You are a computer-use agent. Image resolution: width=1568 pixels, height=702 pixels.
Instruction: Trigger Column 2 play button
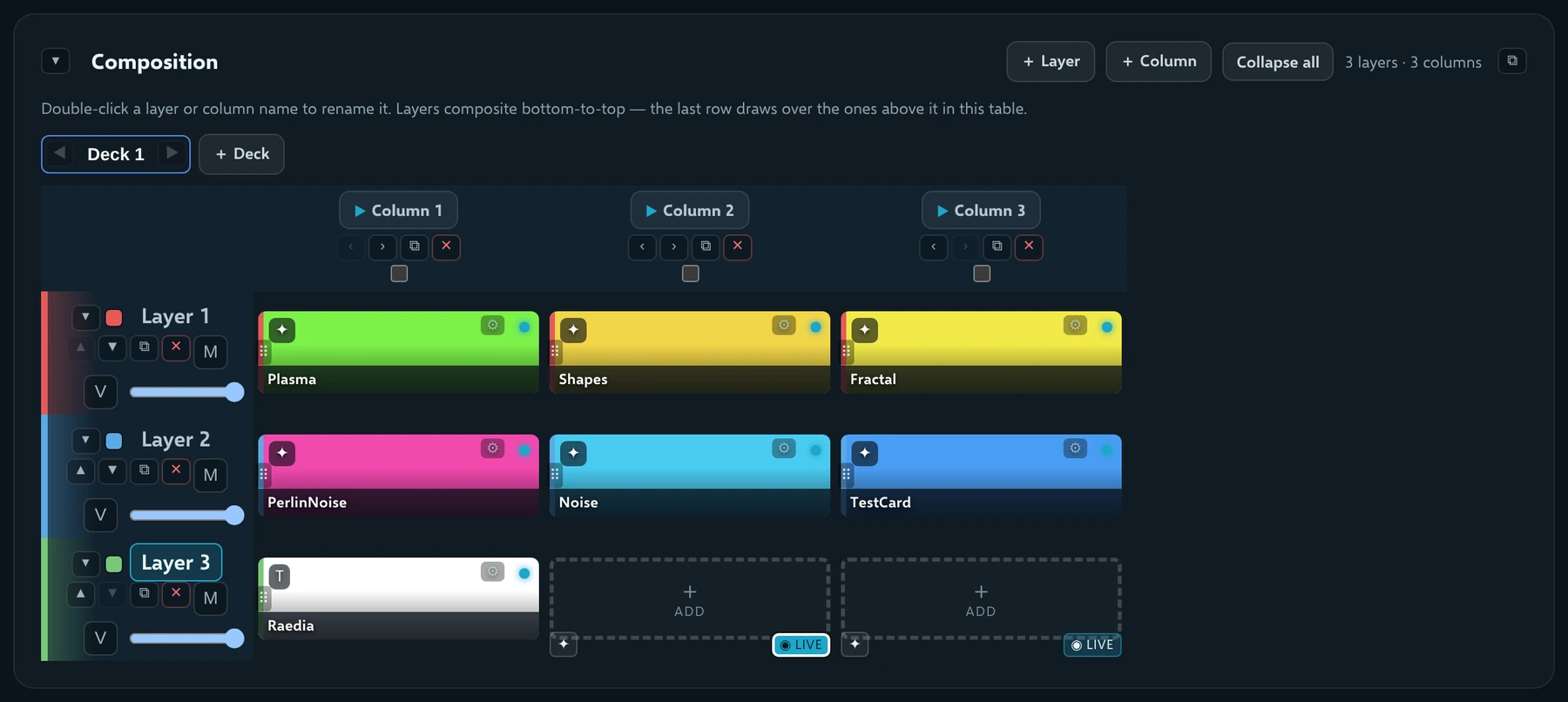690,211
